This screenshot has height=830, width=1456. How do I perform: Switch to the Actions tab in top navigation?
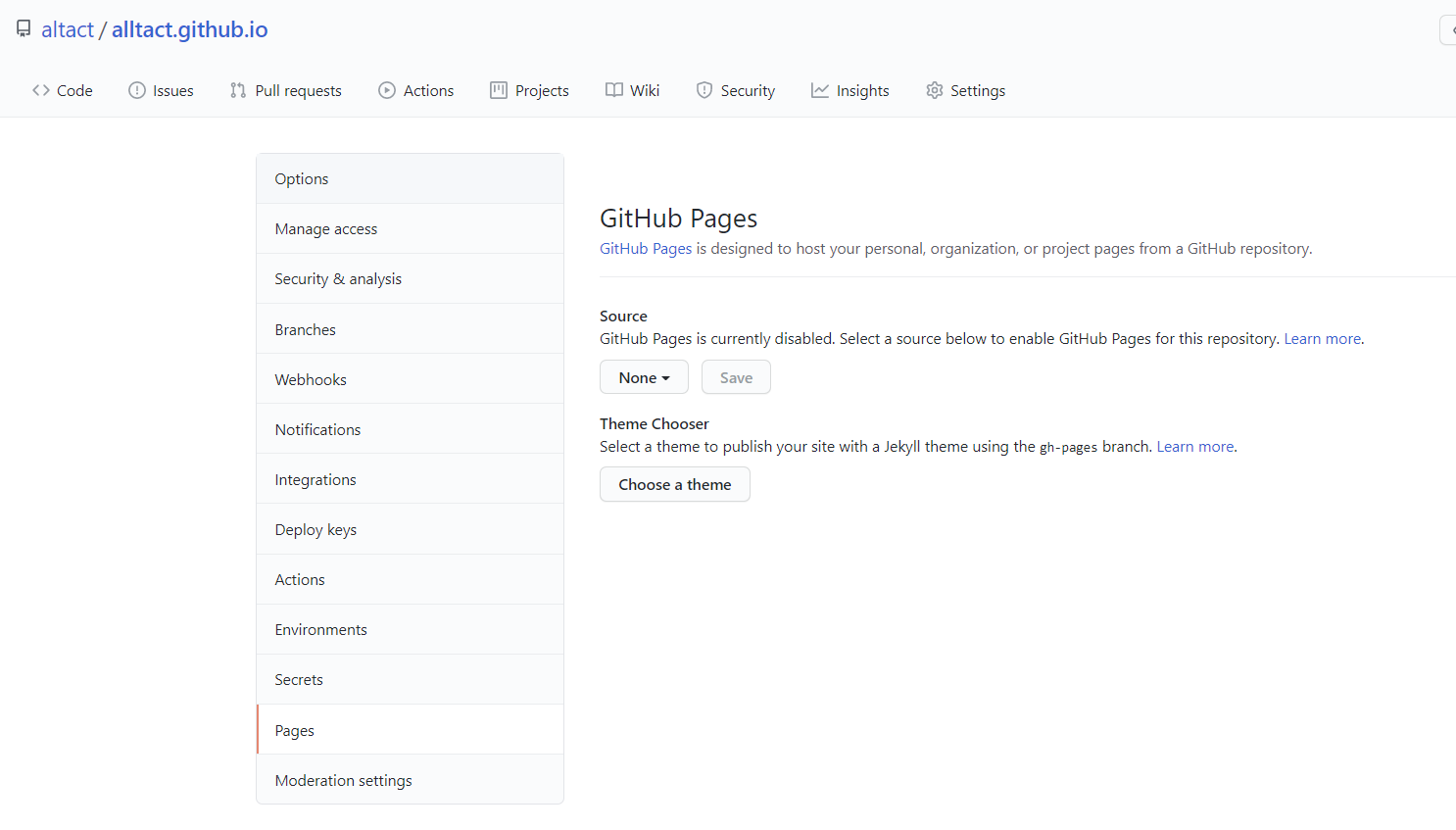pyautogui.click(x=416, y=90)
